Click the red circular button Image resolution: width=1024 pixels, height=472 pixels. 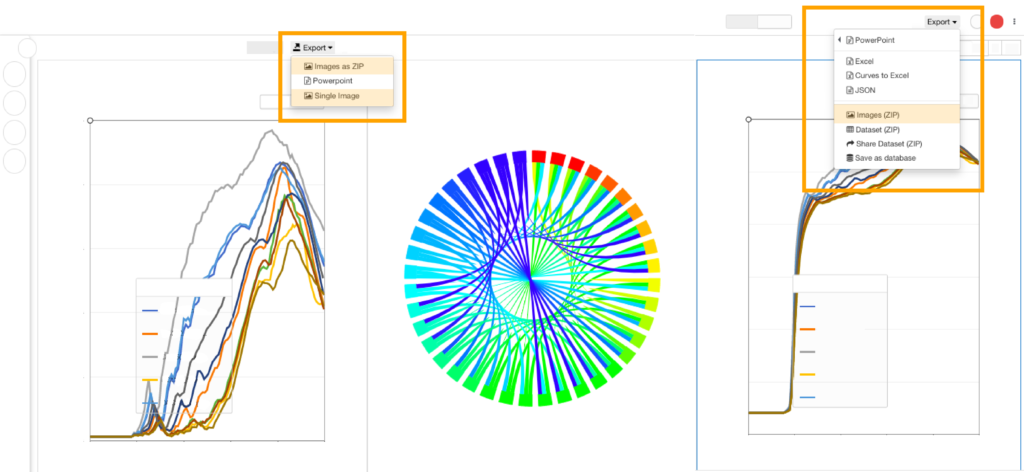click(997, 22)
